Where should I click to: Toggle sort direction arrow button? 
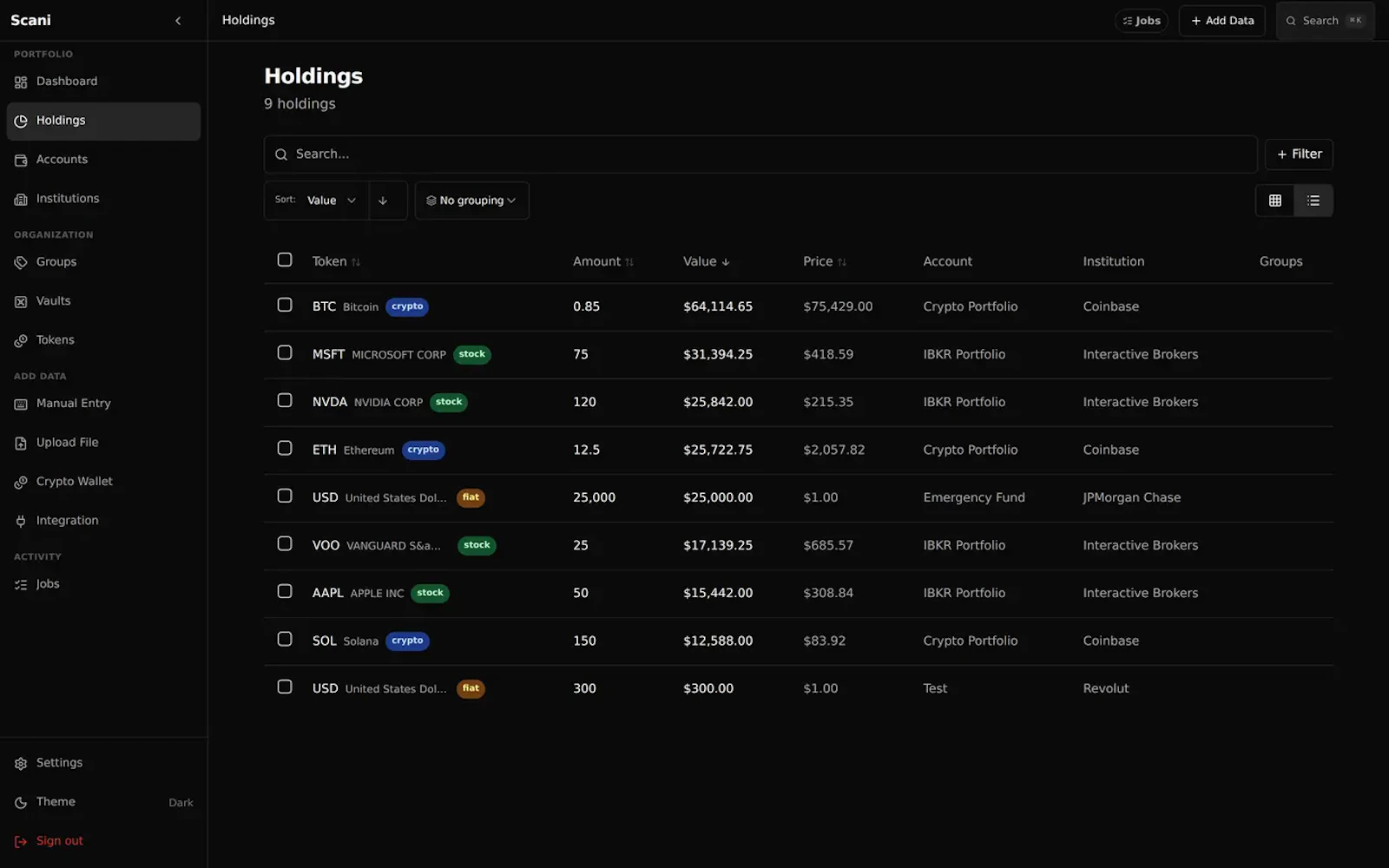pos(383,201)
